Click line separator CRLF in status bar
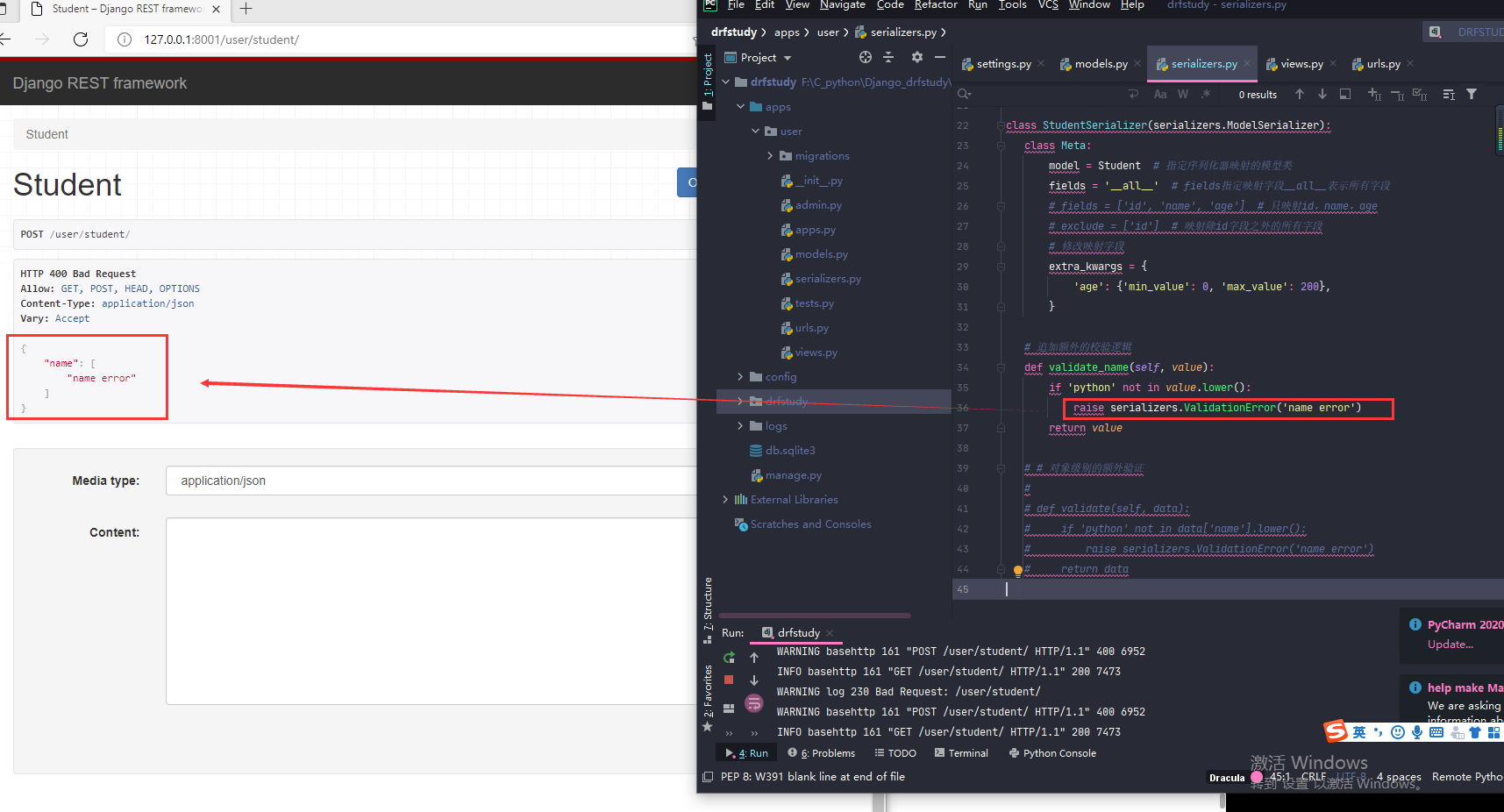This screenshot has width=1504, height=812. point(1314,777)
